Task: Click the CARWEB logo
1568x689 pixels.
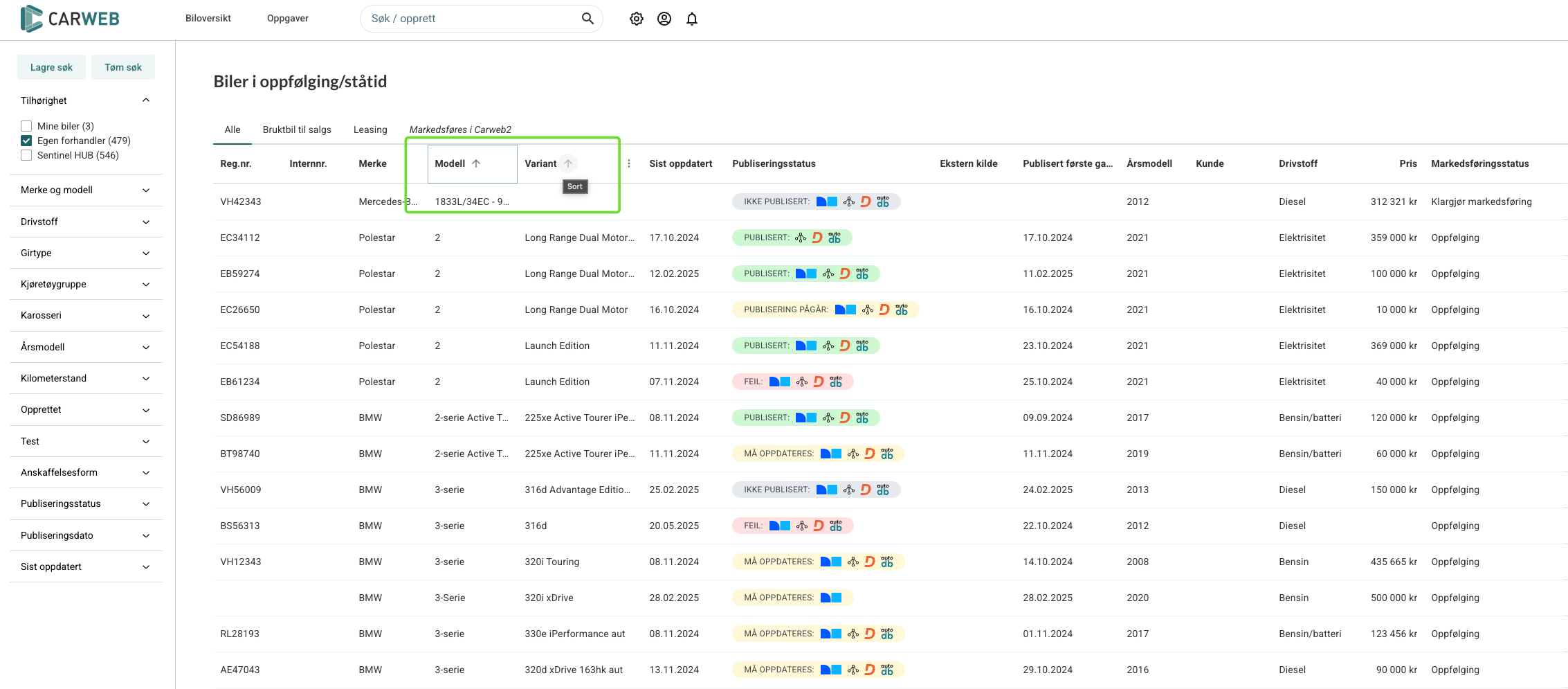Action: click(x=70, y=19)
